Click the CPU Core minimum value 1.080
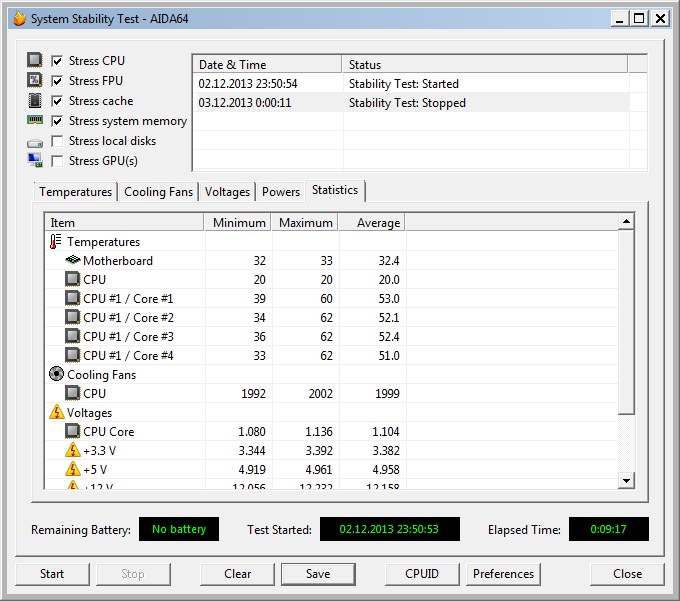680x601 pixels. pyautogui.click(x=252, y=431)
